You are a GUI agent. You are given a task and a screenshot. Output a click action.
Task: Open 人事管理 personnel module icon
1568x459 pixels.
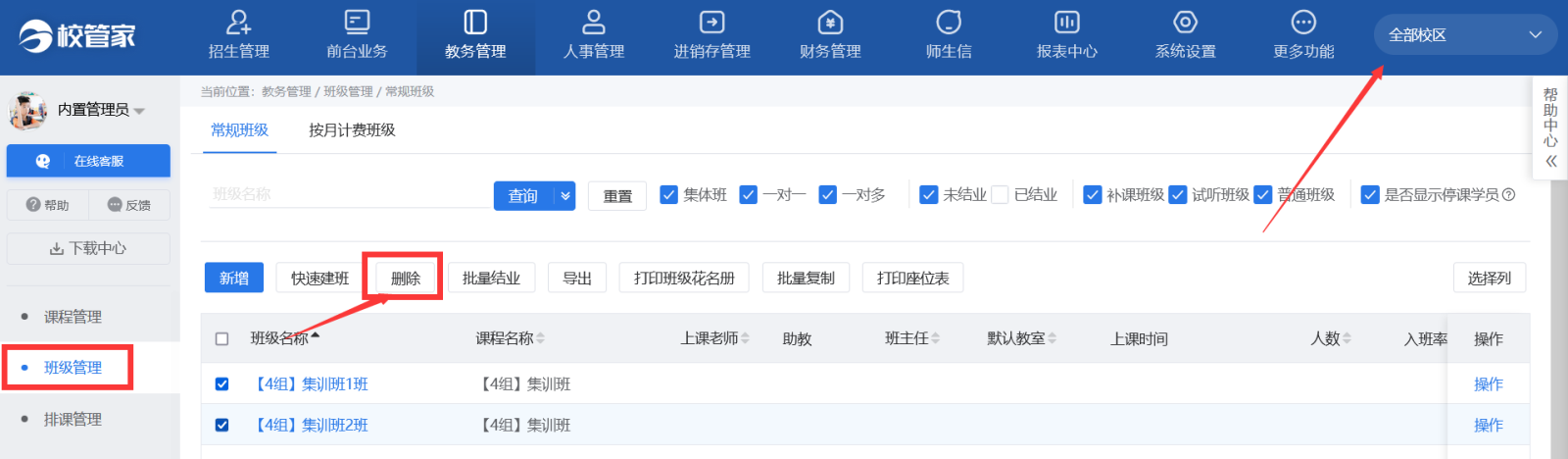(593, 23)
